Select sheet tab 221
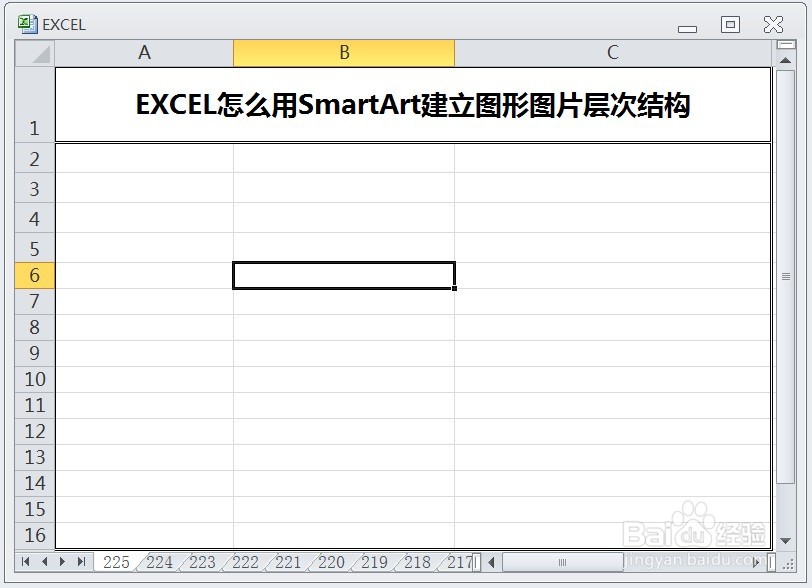The width and height of the screenshot is (812, 588). 288,562
